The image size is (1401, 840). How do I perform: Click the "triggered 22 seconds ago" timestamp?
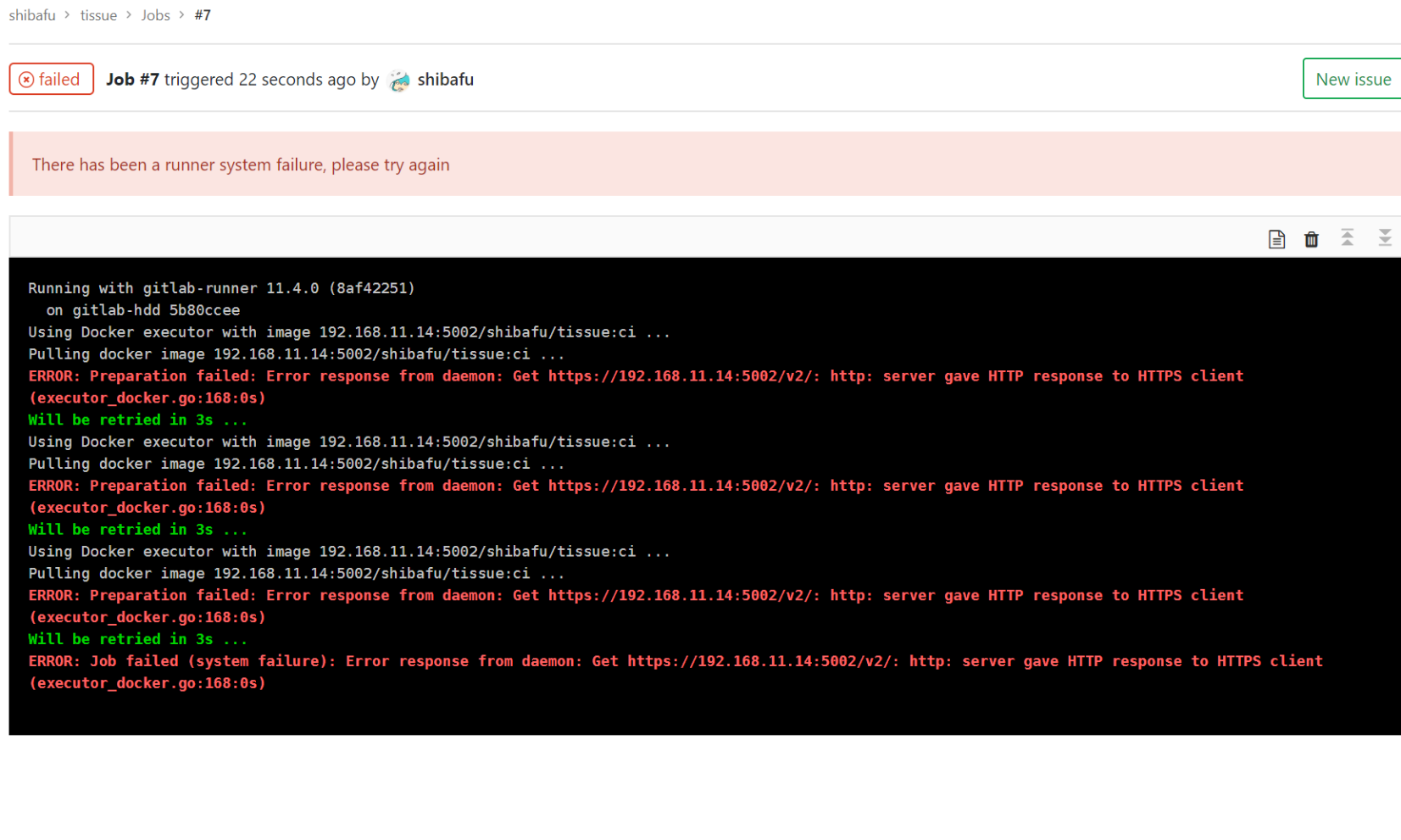(x=259, y=80)
